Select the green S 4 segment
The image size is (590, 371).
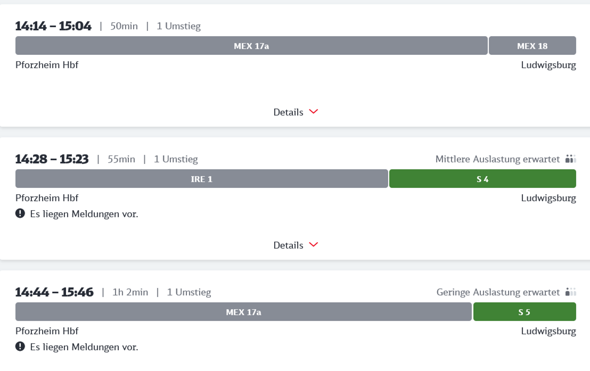pyautogui.click(x=483, y=179)
